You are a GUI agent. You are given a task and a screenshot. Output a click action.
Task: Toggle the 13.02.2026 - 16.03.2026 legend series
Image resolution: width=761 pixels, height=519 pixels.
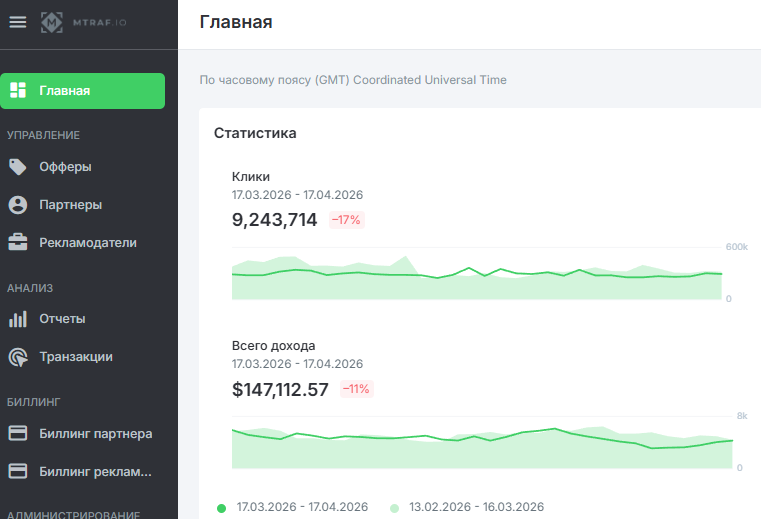pos(476,507)
